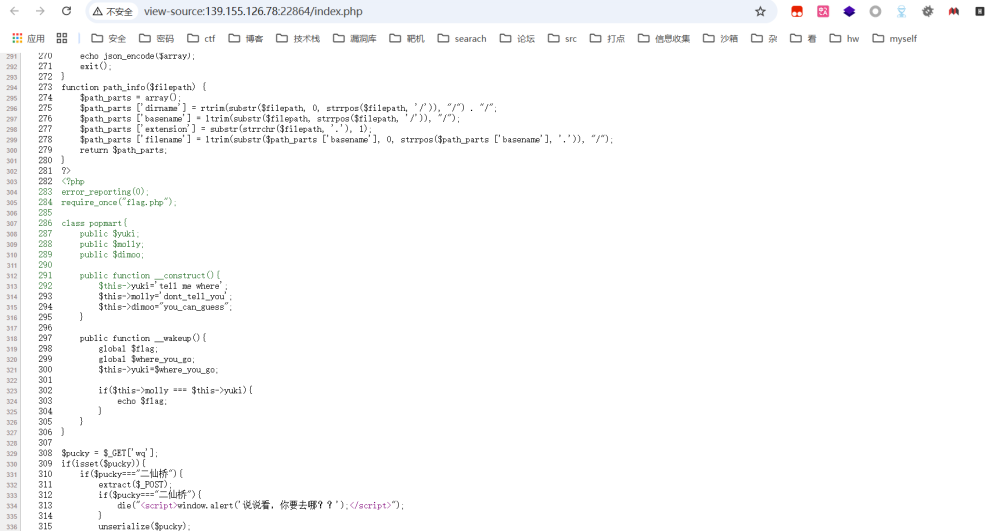Image resolution: width=1000 pixels, height=531 pixels.
Task: Click "$this->molly='dont_tell_you';" line
Action: [165, 296]
